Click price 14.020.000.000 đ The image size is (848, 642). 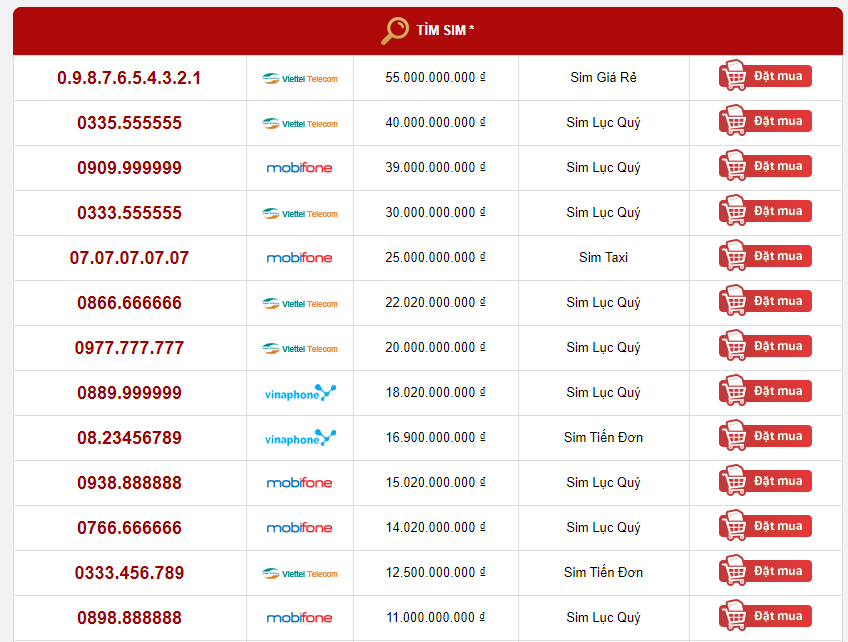[435, 527]
